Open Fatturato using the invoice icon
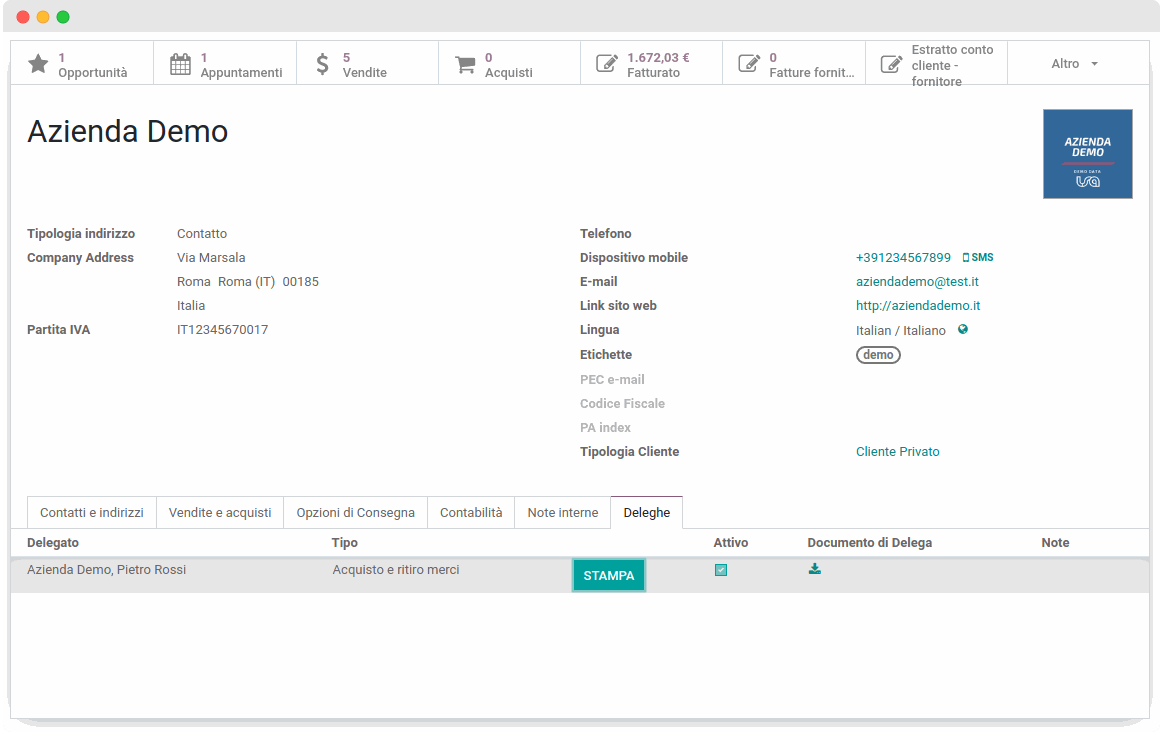Screen dimensions: 1163x732 pyautogui.click(x=606, y=62)
